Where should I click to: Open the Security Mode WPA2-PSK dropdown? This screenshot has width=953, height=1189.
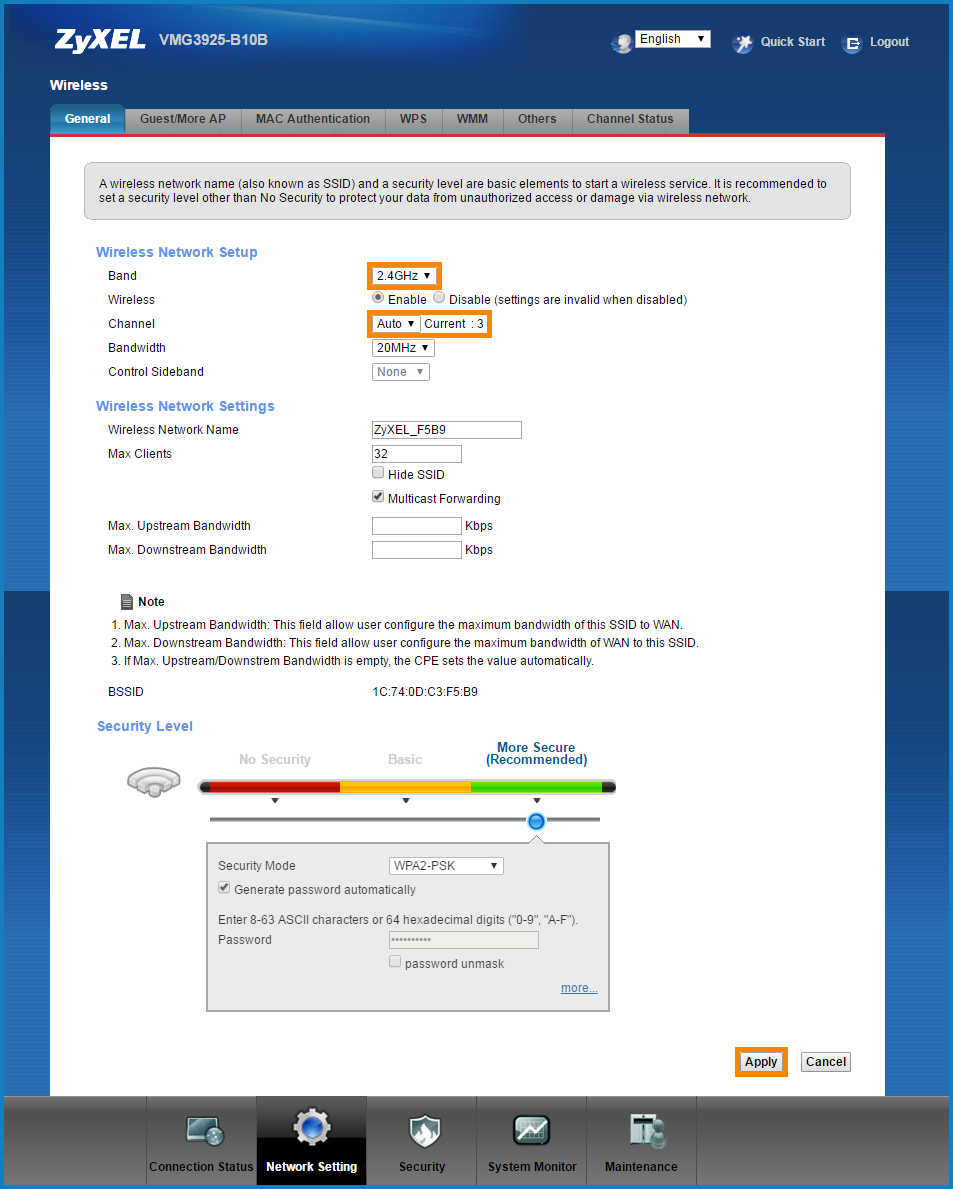(446, 866)
